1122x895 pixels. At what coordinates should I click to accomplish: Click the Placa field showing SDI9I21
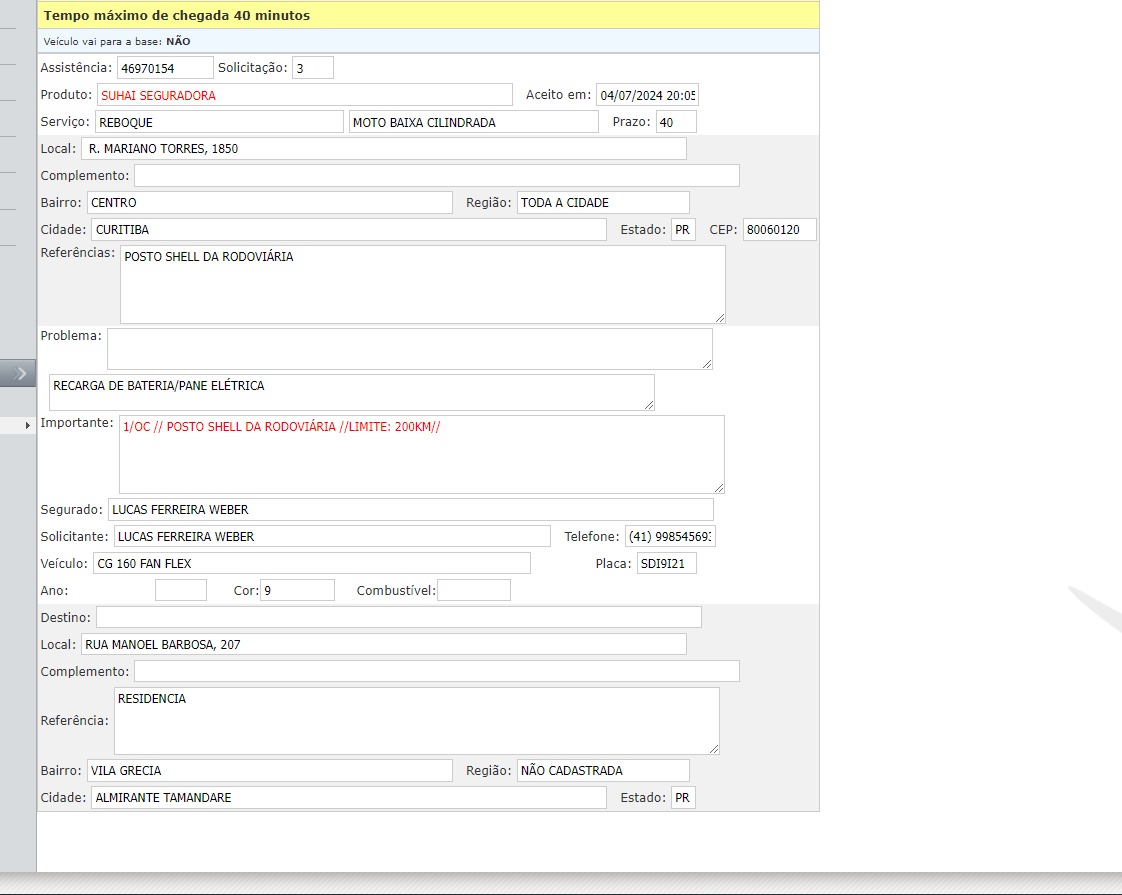666,564
